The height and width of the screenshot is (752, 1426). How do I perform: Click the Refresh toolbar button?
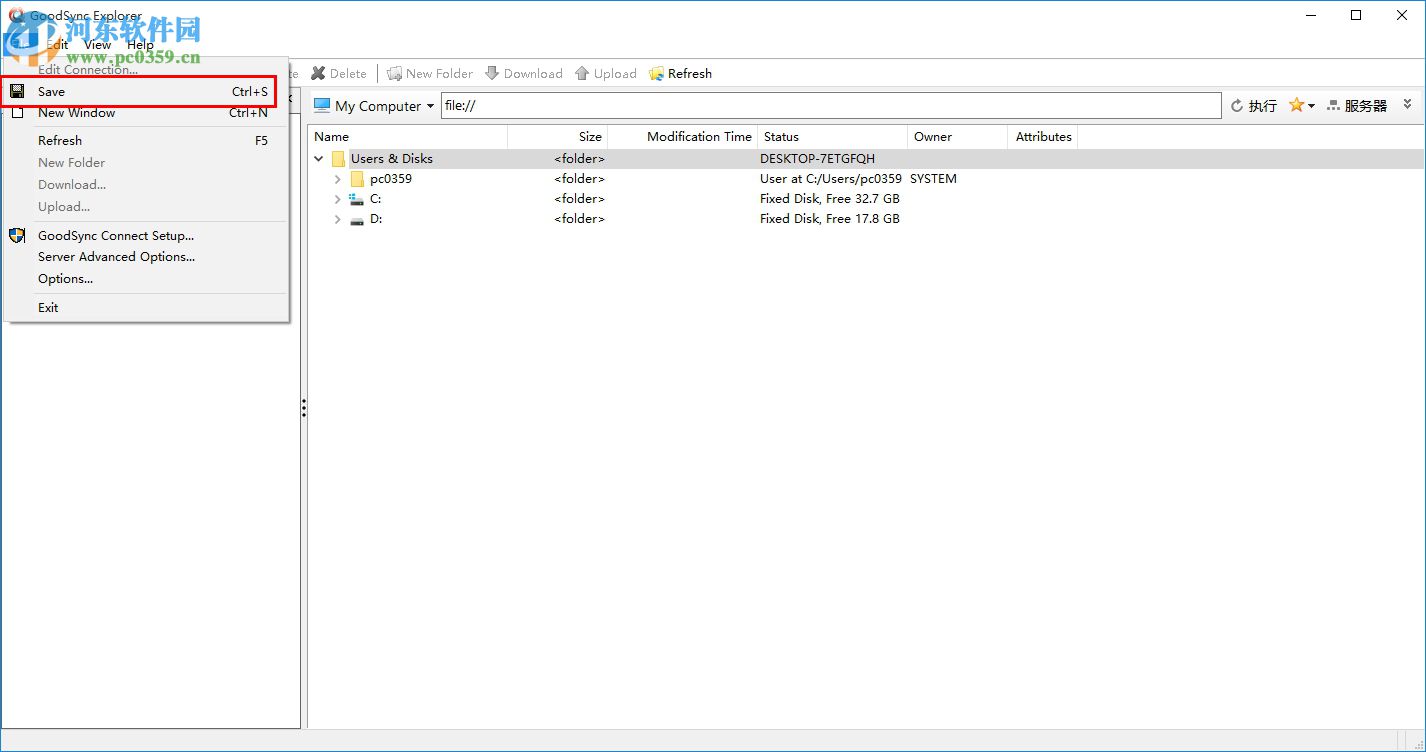[x=680, y=74]
